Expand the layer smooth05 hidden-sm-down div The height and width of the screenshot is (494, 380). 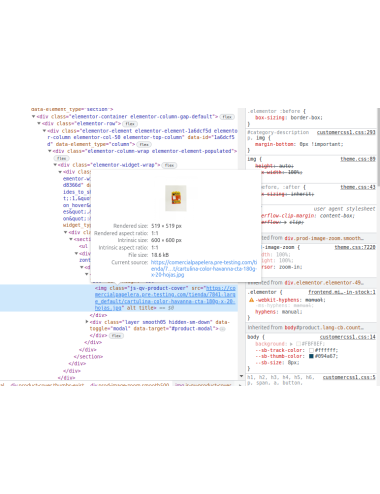click(87, 322)
